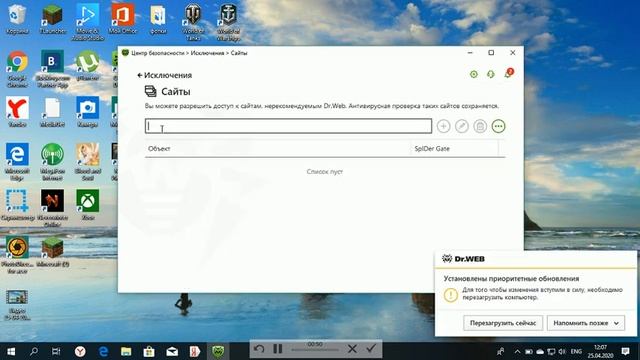The width and height of the screenshot is (640, 360).
Task: Open the Action Center notifications icon
Action: click(x=625, y=351)
